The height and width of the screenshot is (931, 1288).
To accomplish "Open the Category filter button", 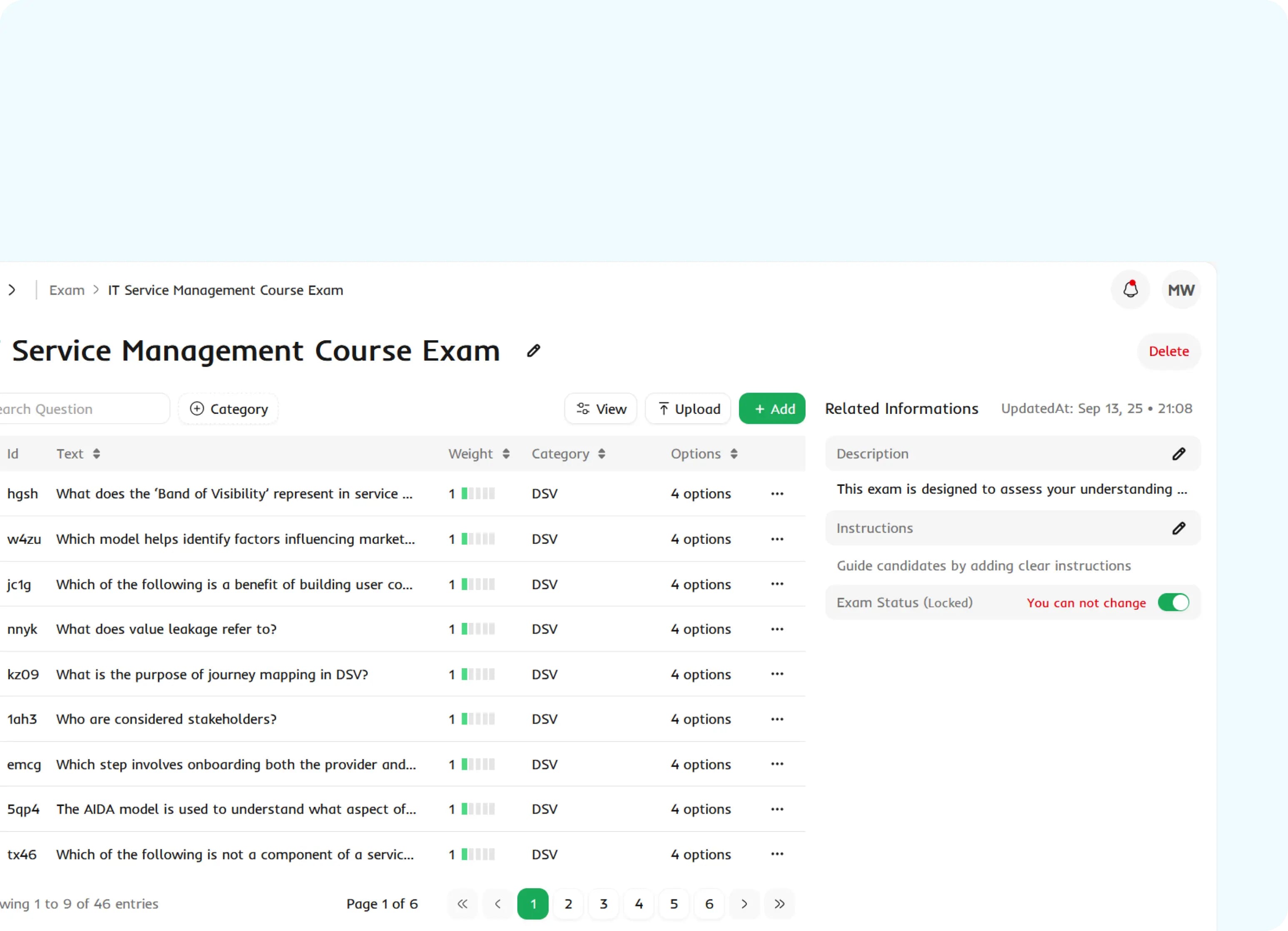I will coord(228,409).
